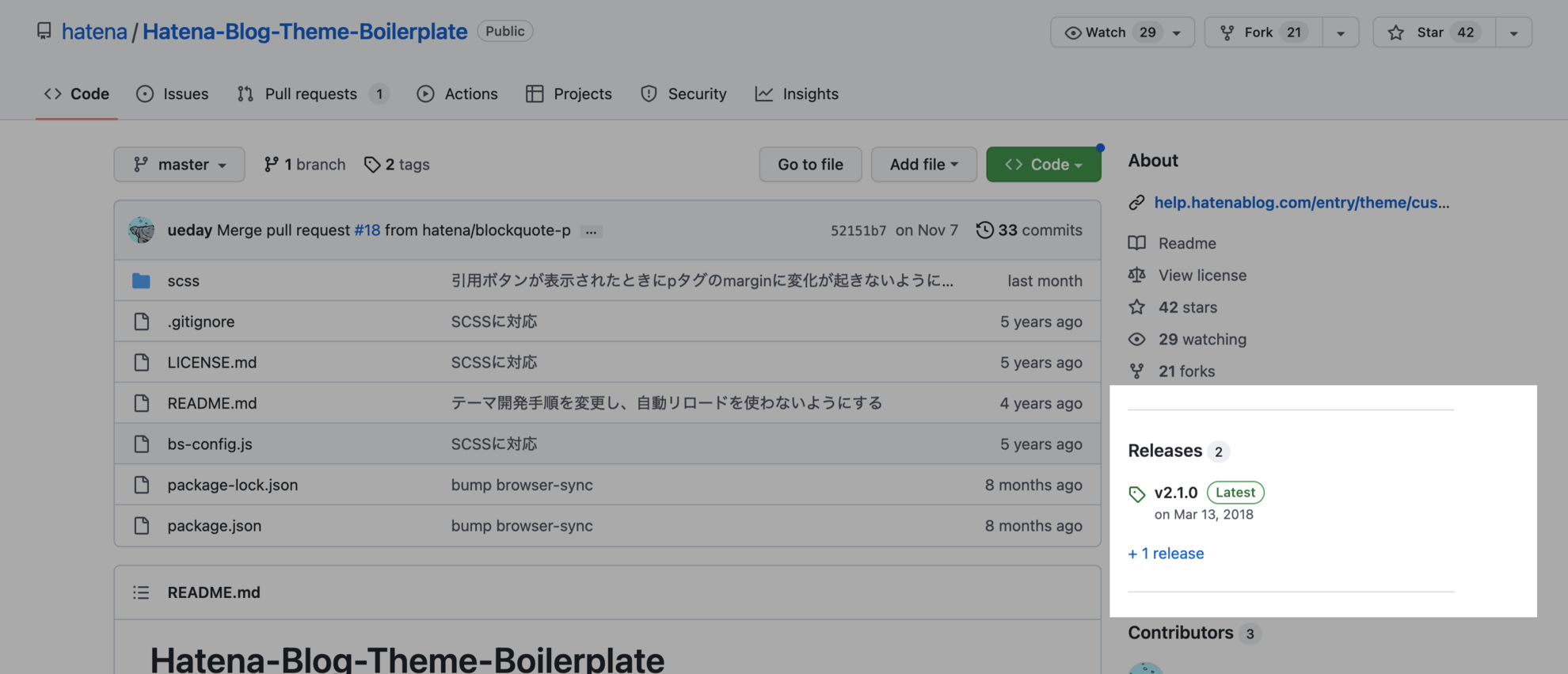The image size is (1568, 674).
Task: Open the help.hatenablog.com website link
Action: pos(1301,202)
